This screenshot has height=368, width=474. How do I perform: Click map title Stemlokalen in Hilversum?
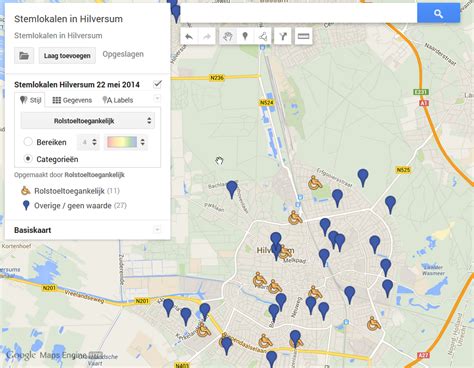[x=68, y=19]
